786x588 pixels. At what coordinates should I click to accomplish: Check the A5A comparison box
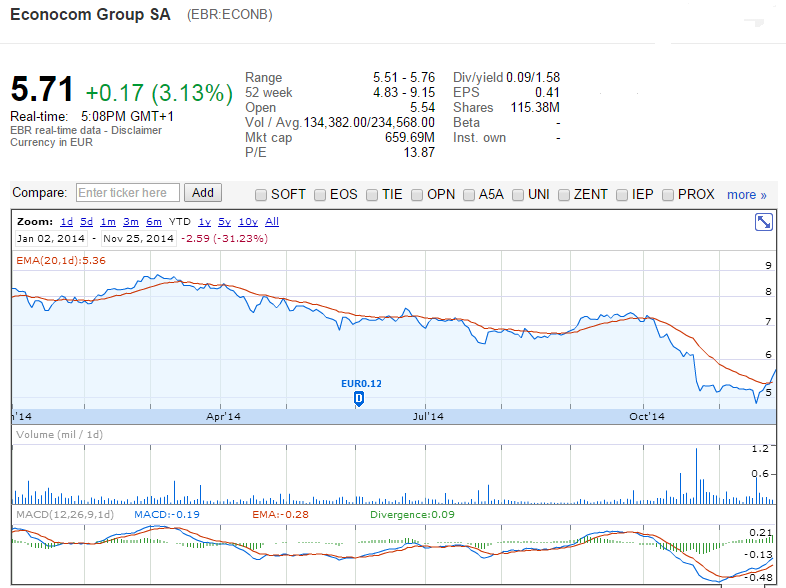[x=469, y=195]
